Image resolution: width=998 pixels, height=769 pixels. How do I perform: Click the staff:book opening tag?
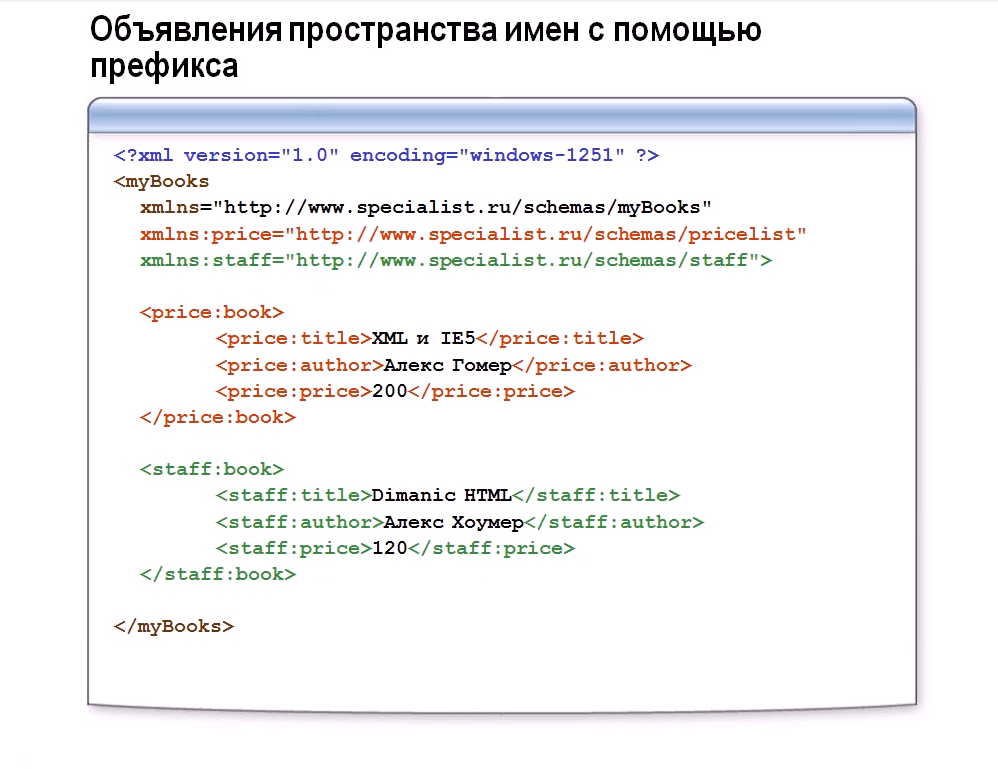click(x=212, y=468)
